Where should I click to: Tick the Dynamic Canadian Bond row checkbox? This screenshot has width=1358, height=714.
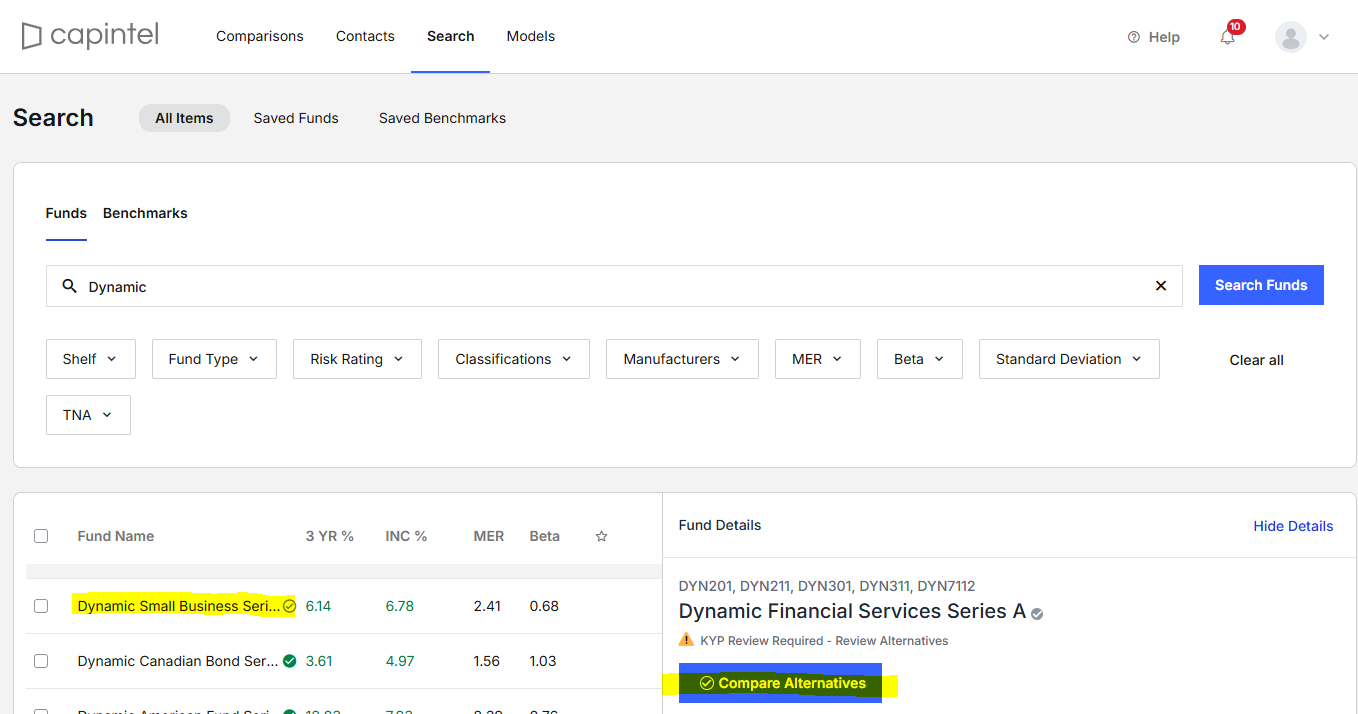[x=41, y=661]
